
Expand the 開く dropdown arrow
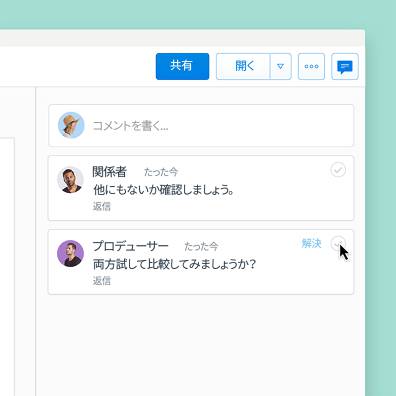[x=280, y=66]
